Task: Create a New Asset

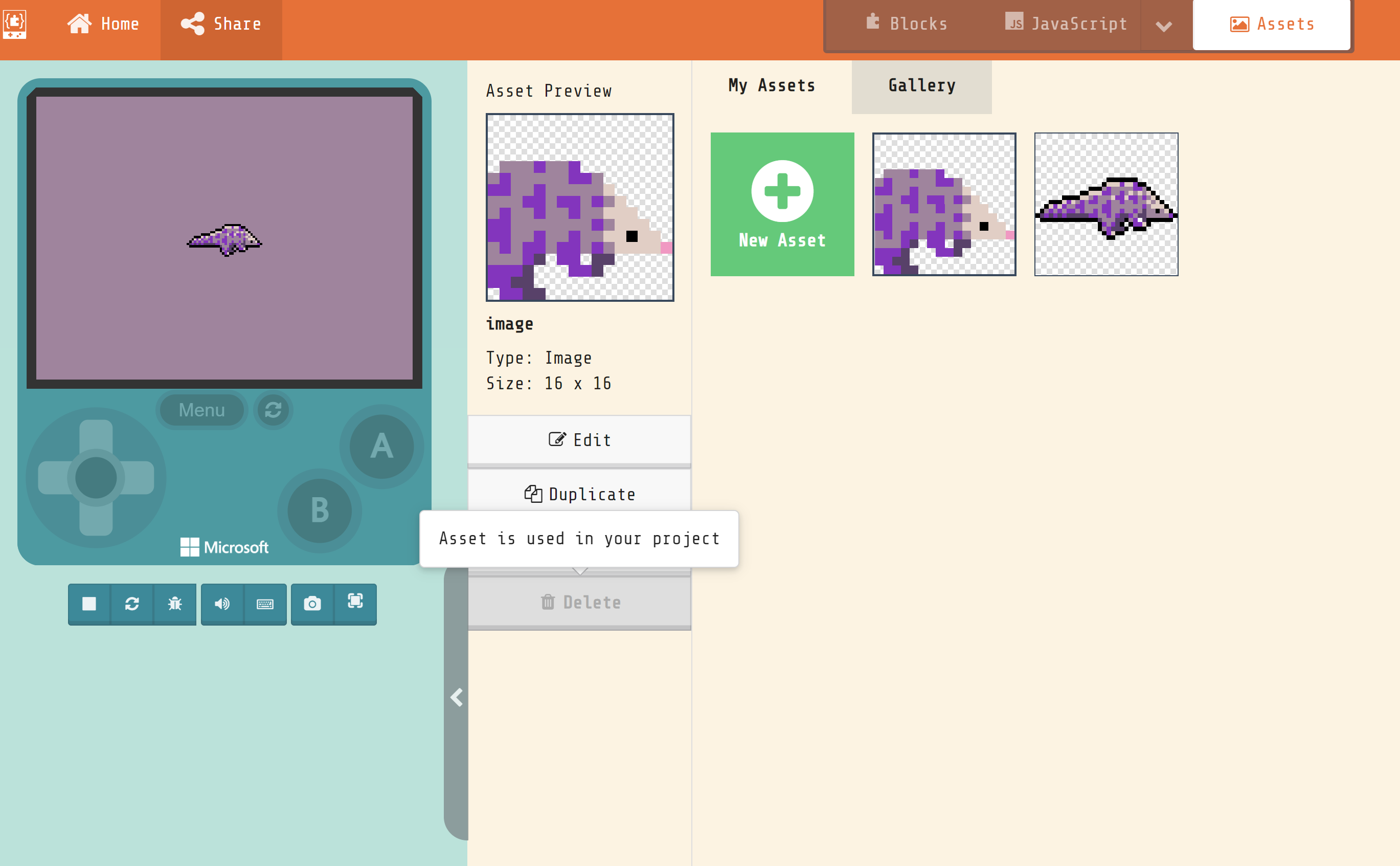Action: [x=782, y=204]
